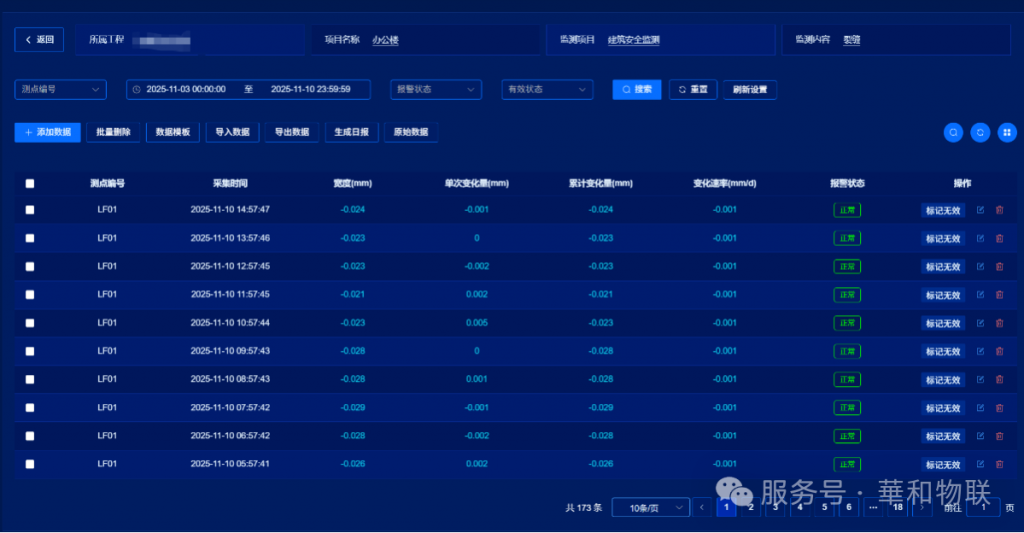
Task: Go to page 6
Action: click(849, 507)
